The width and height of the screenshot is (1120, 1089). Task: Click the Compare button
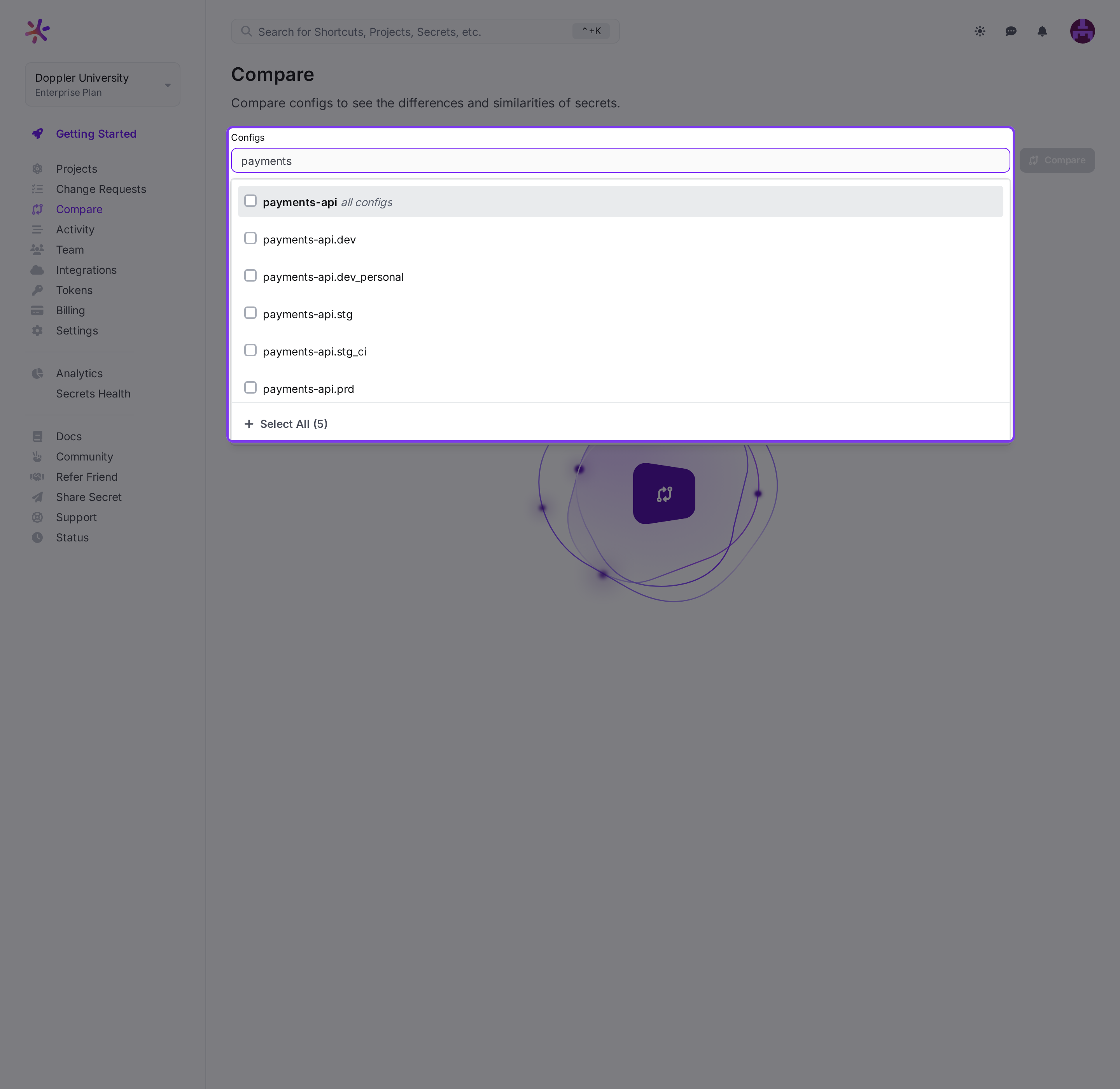coord(1057,160)
